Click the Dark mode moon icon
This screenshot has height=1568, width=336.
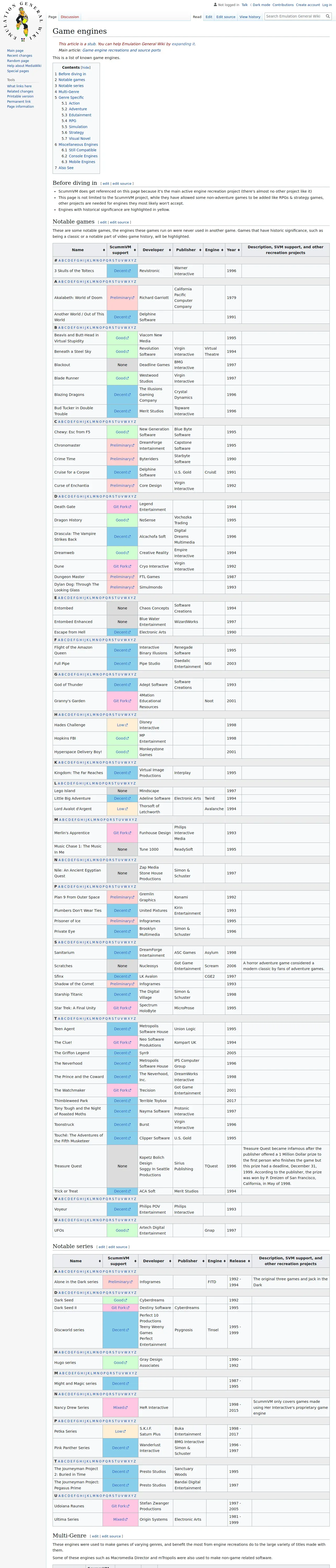(251, 5)
